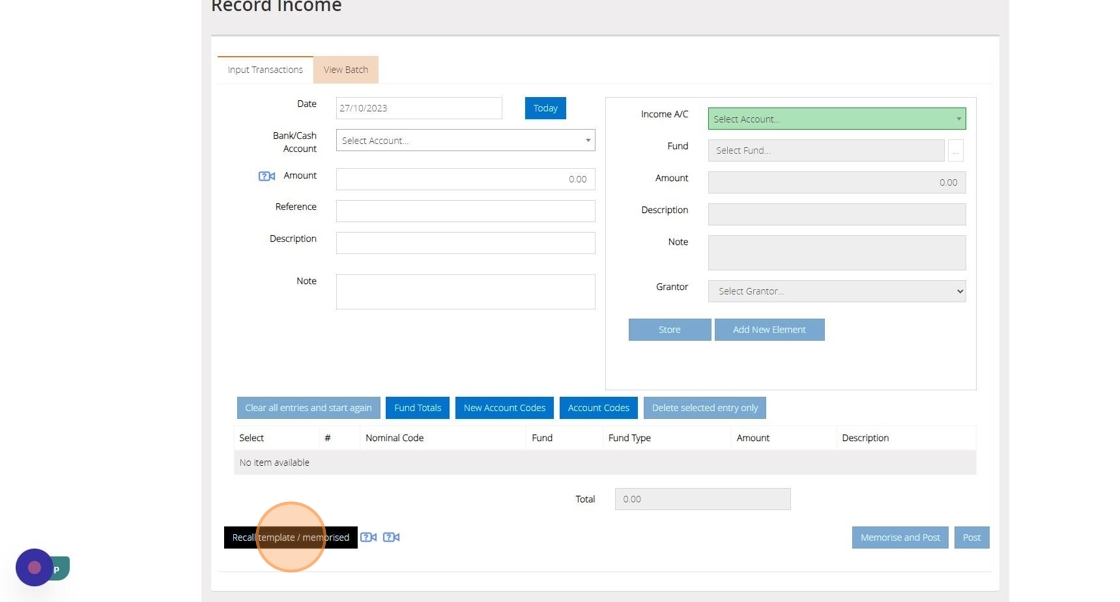Click Memorise and Post button
Image resolution: width=1120 pixels, height=602 pixels.
pyautogui.click(x=900, y=537)
